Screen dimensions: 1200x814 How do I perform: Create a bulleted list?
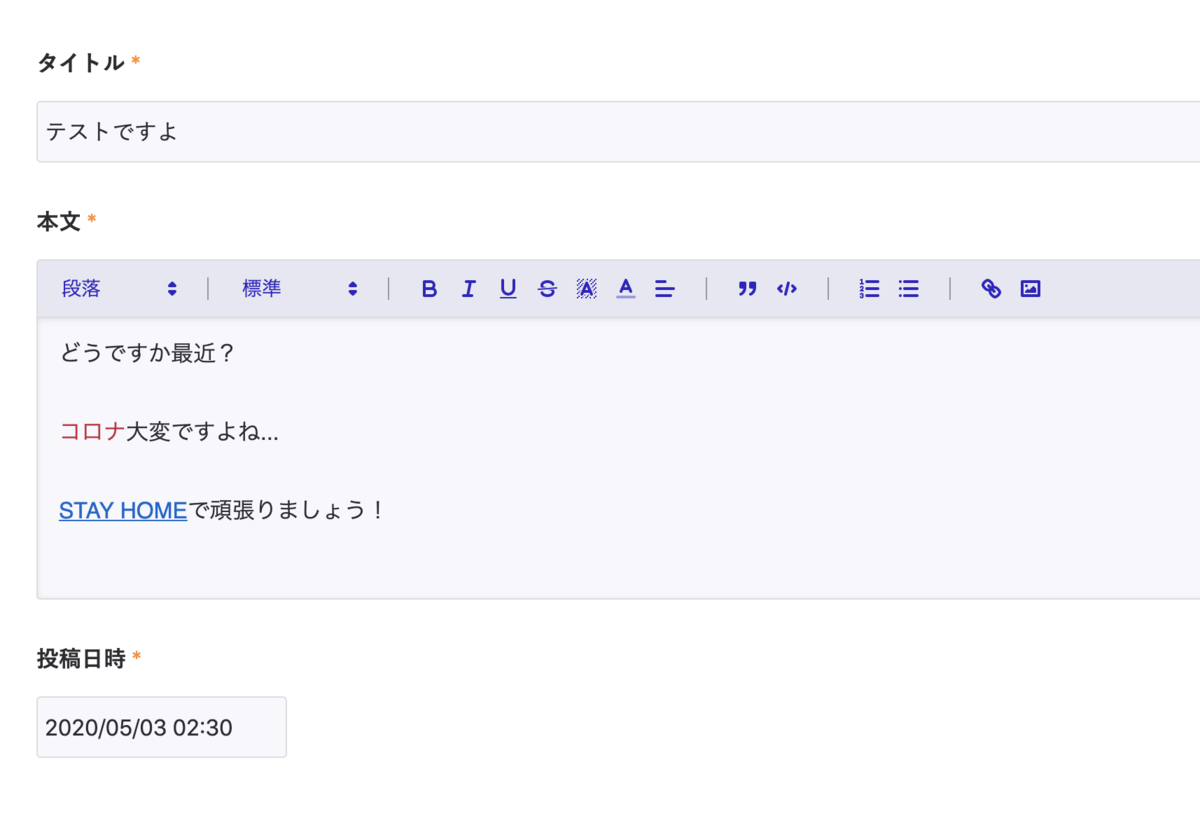point(908,288)
